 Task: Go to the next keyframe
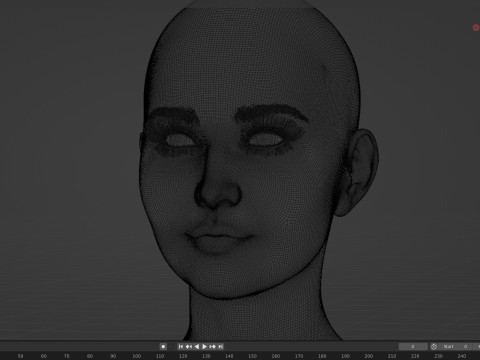(x=213, y=347)
